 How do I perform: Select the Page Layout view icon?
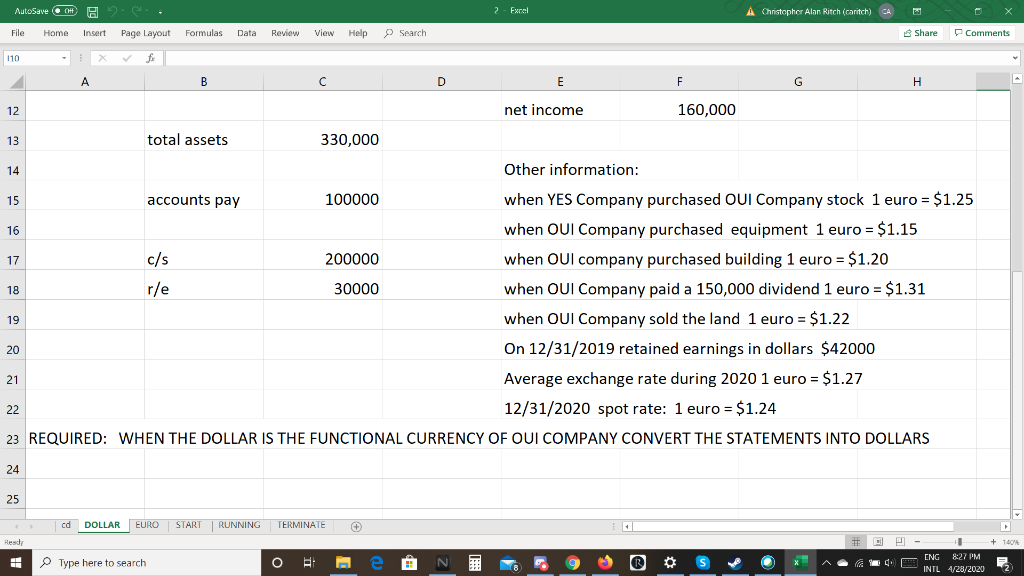[879, 541]
